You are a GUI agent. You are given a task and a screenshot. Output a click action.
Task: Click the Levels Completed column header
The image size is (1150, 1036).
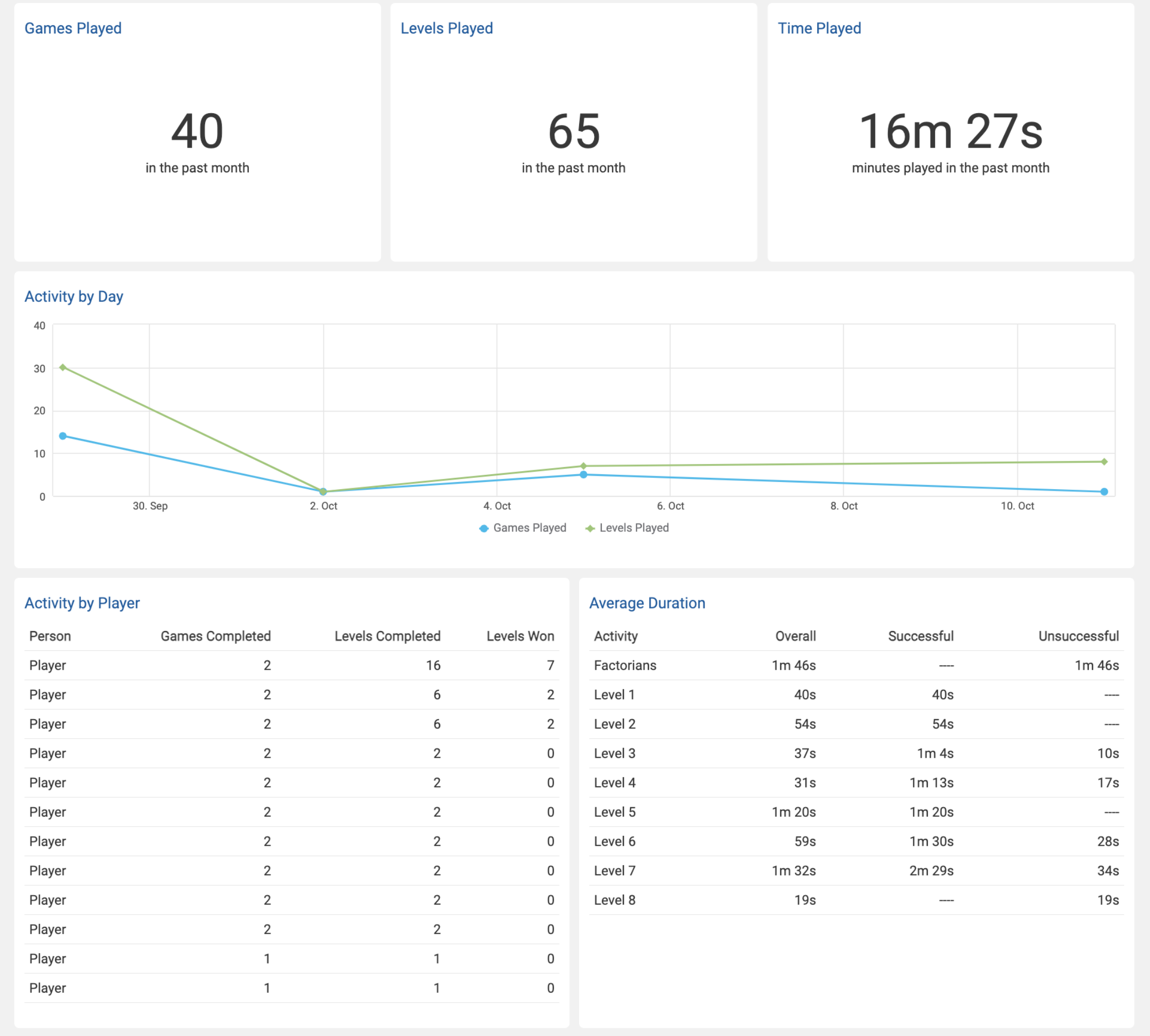click(x=387, y=636)
